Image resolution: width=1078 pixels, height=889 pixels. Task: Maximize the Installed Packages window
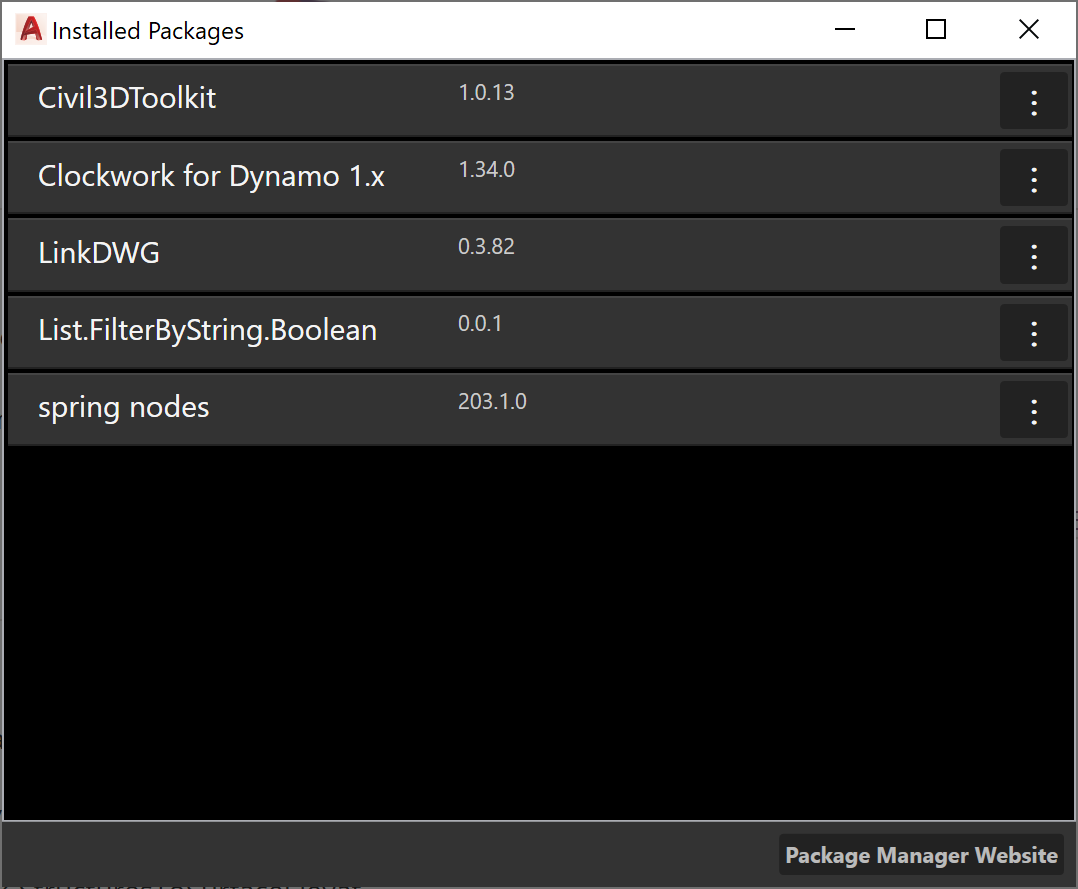tap(936, 29)
